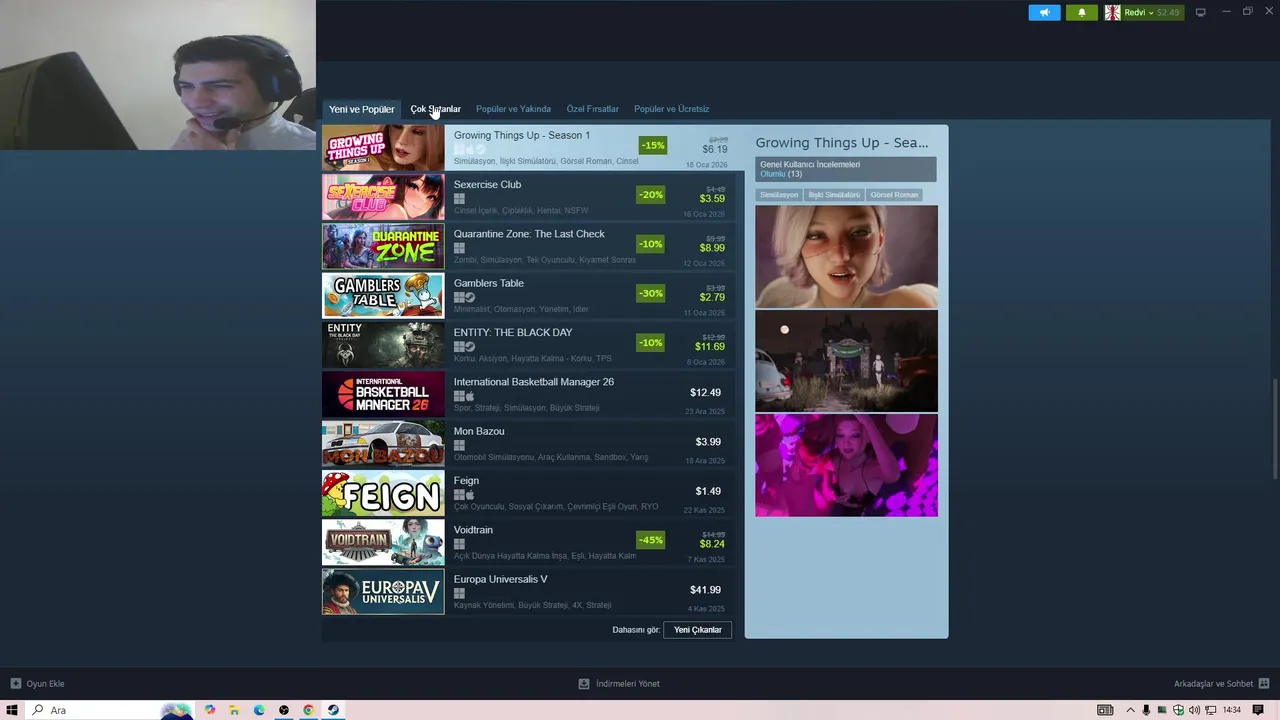The image size is (1280, 720).
Task: Click the Gamblers Table capsule image
Action: click(x=383, y=296)
